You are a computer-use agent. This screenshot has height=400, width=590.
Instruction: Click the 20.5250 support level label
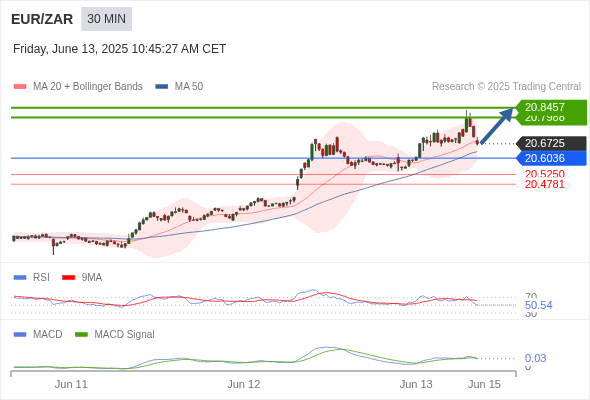545,174
